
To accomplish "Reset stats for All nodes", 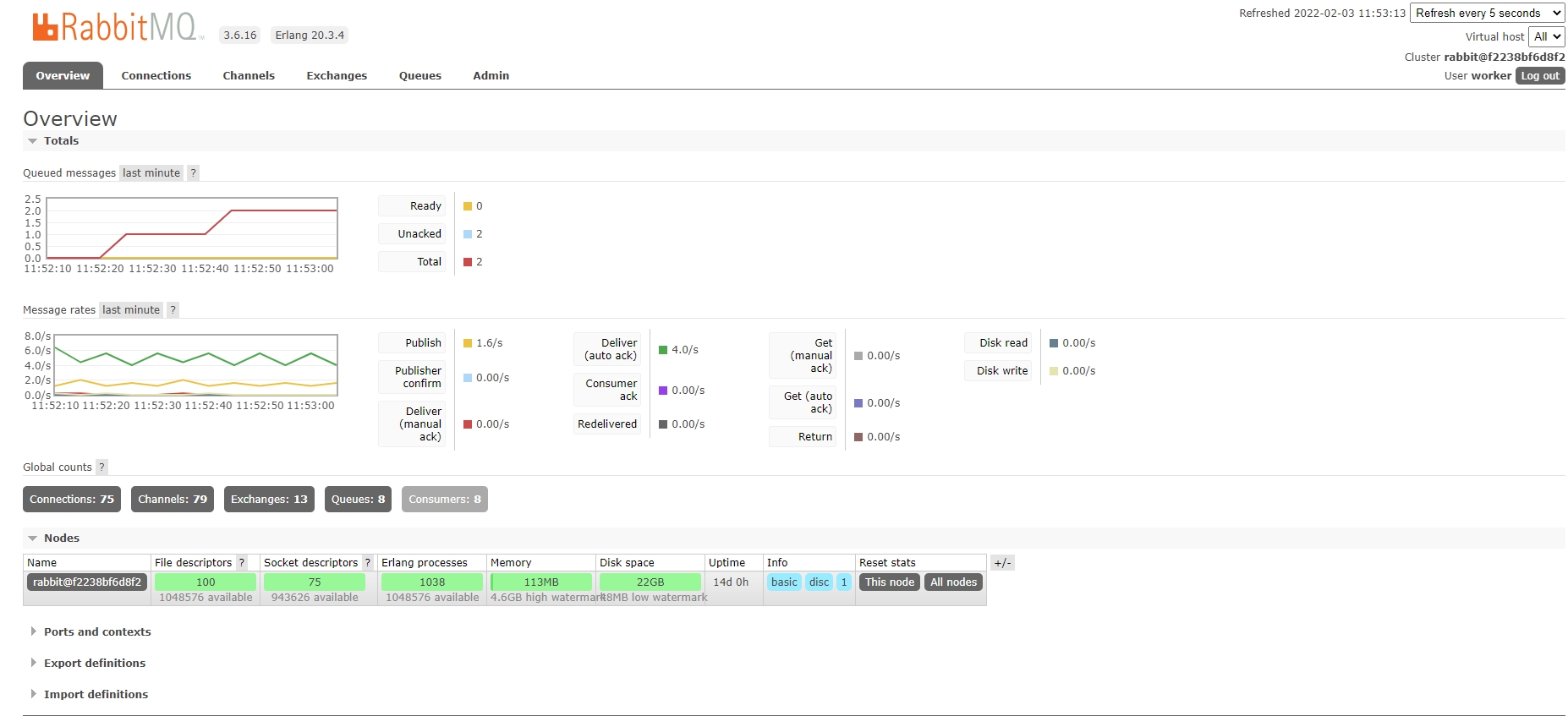I will click(954, 582).
